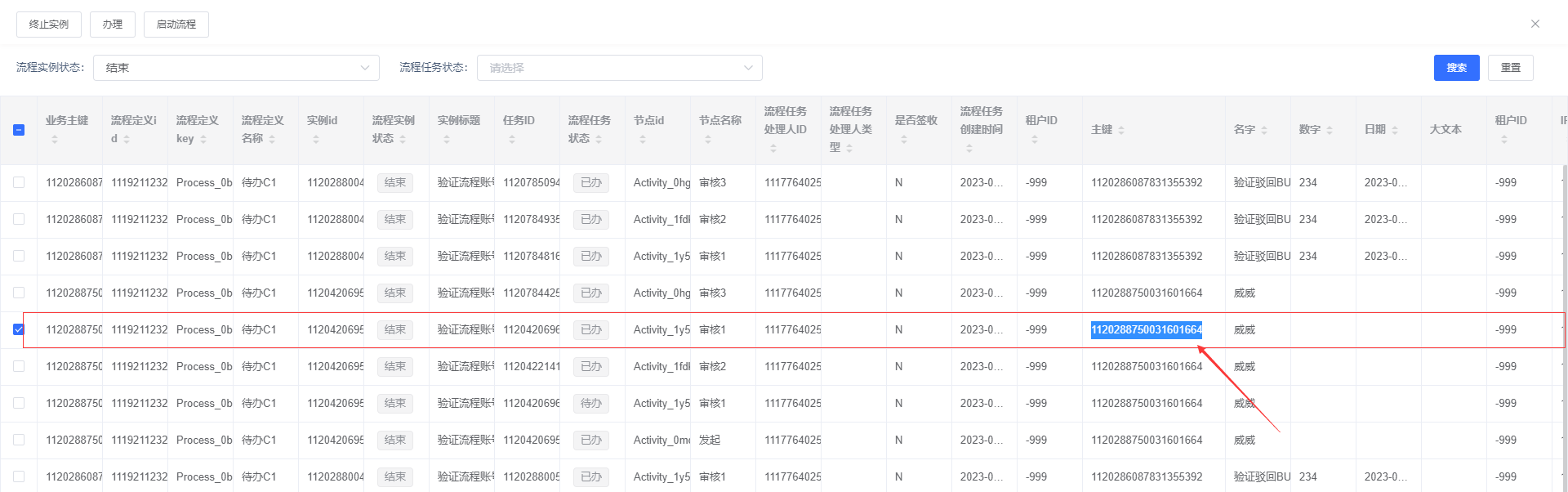Click the 办理 button
Viewport: 1568px width, 492px height.
(x=113, y=25)
